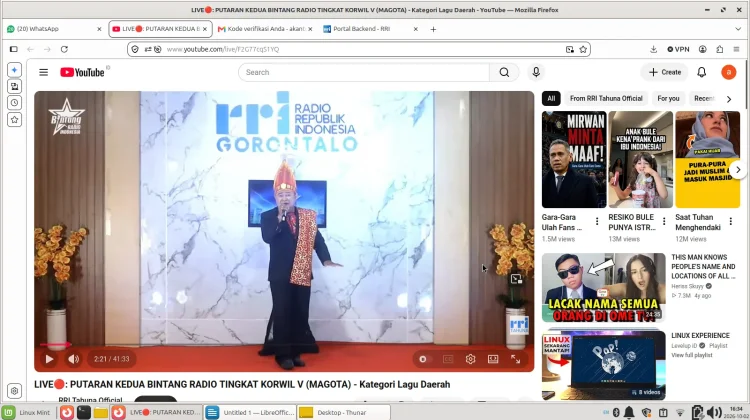This screenshot has height=420, width=750.
Task: Play the video
Action: (49, 359)
